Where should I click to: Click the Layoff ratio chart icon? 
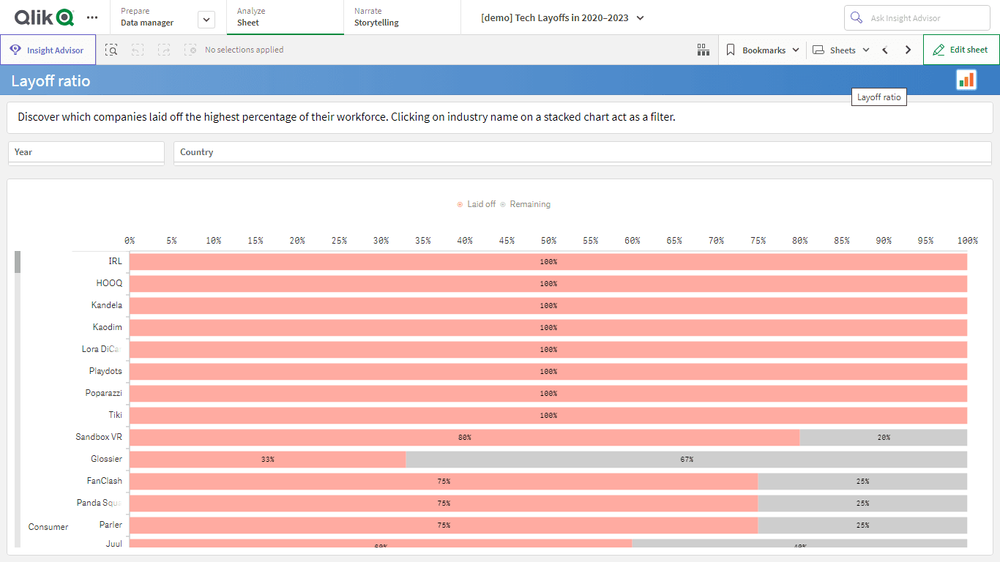pyautogui.click(x=966, y=80)
